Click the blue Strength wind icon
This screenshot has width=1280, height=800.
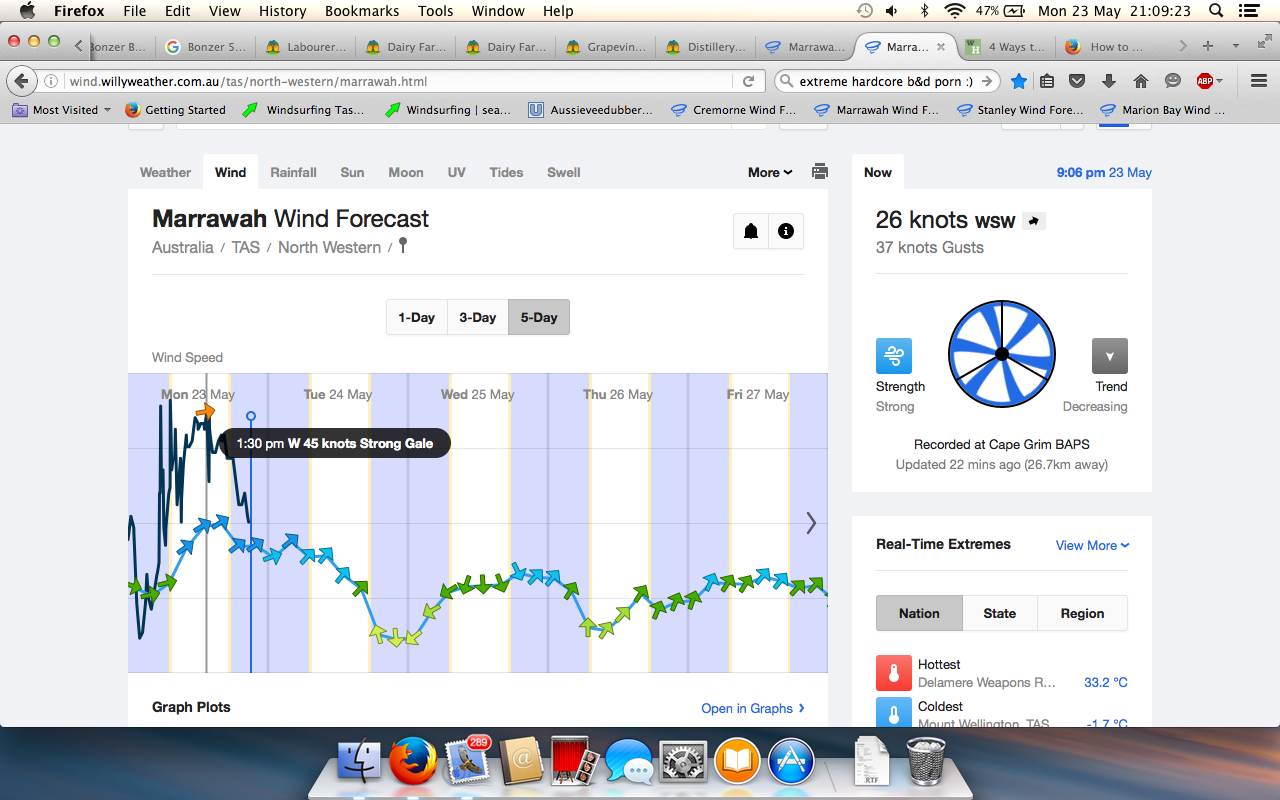(x=894, y=356)
